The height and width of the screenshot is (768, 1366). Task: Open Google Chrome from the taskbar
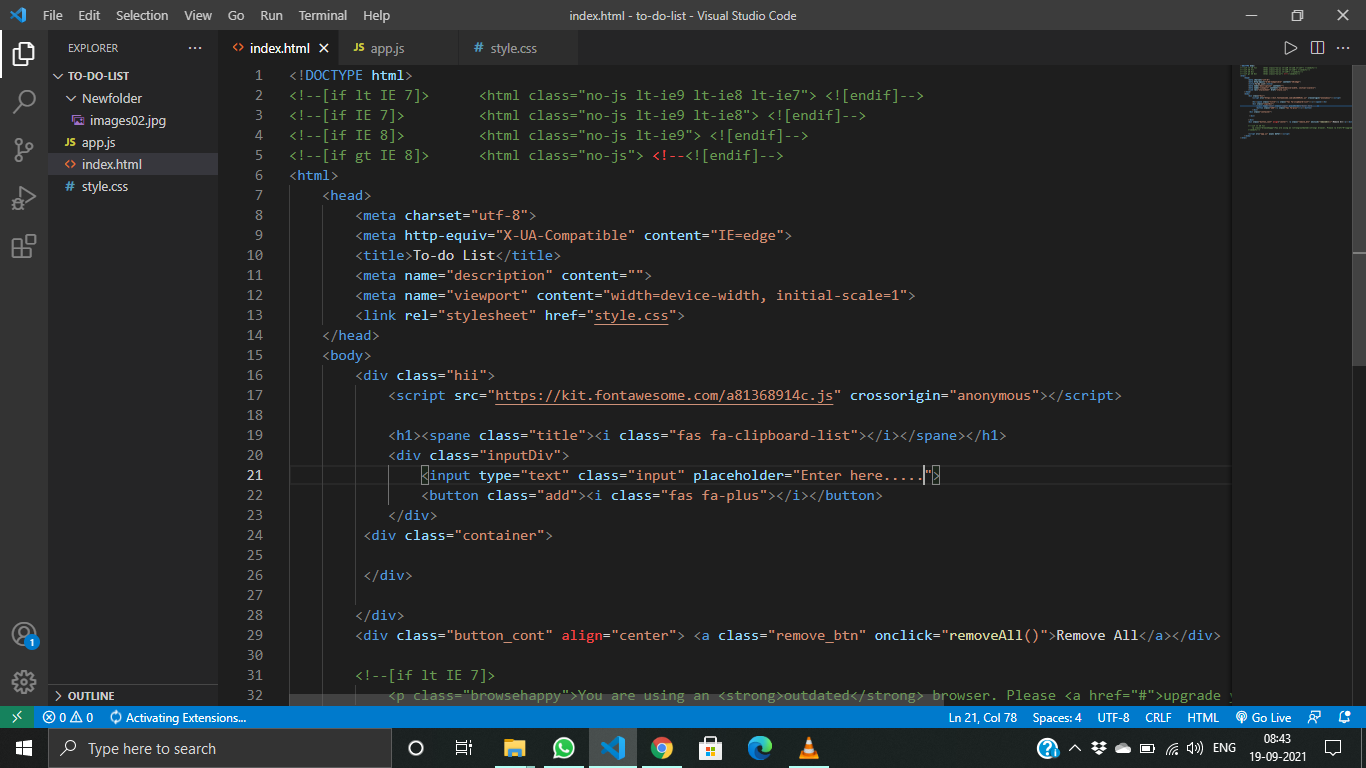(661, 748)
